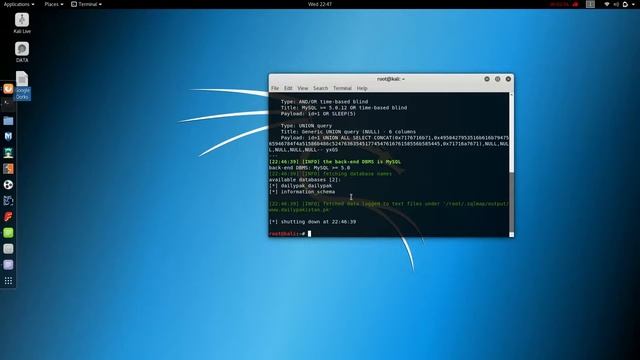Screen dimensions: 640x360
Task: Expand the system menu arrow at top right
Action: pos(633,4)
